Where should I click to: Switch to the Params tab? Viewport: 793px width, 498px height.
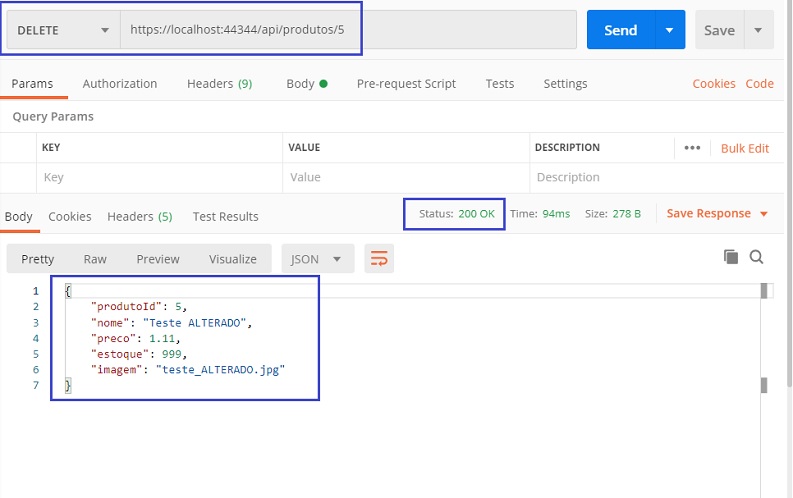pos(32,84)
